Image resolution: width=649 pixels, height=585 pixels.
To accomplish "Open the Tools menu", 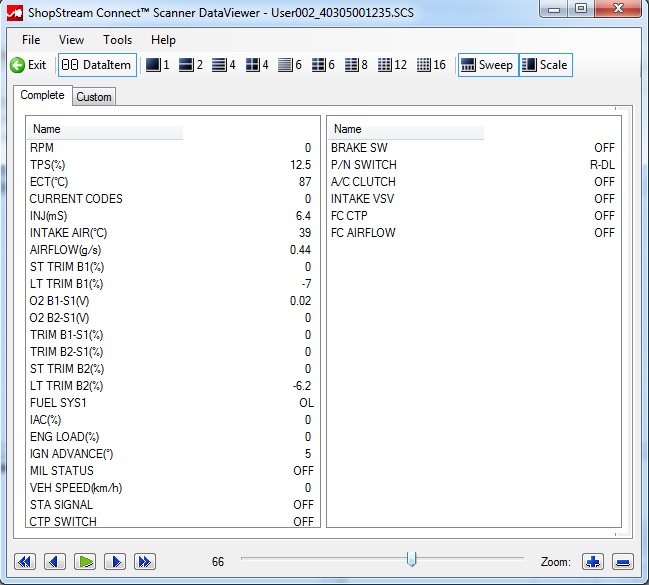I will [x=118, y=40].
